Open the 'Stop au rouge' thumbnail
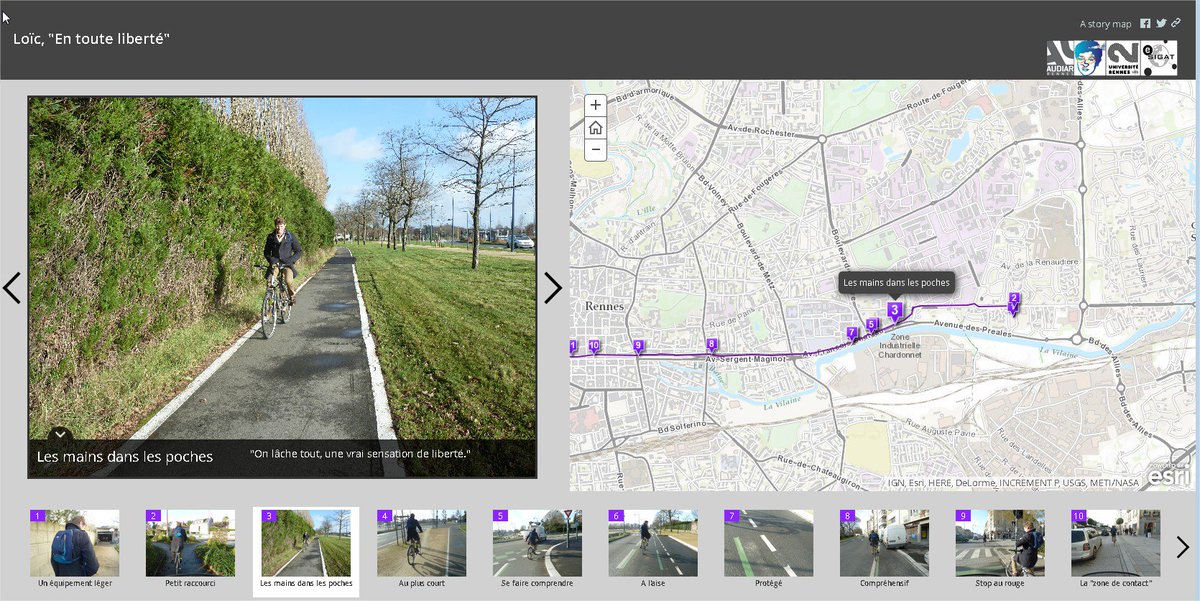 999,543
